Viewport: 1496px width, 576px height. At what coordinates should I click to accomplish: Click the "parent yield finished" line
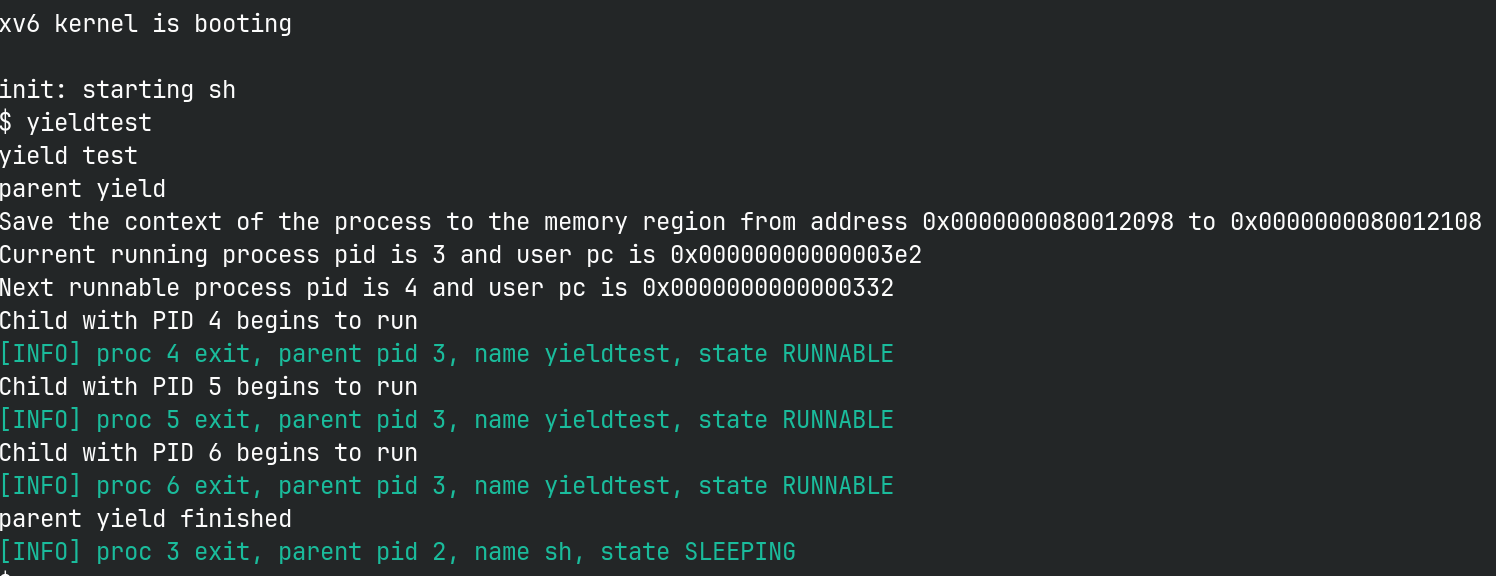click(x=146, y=519)
